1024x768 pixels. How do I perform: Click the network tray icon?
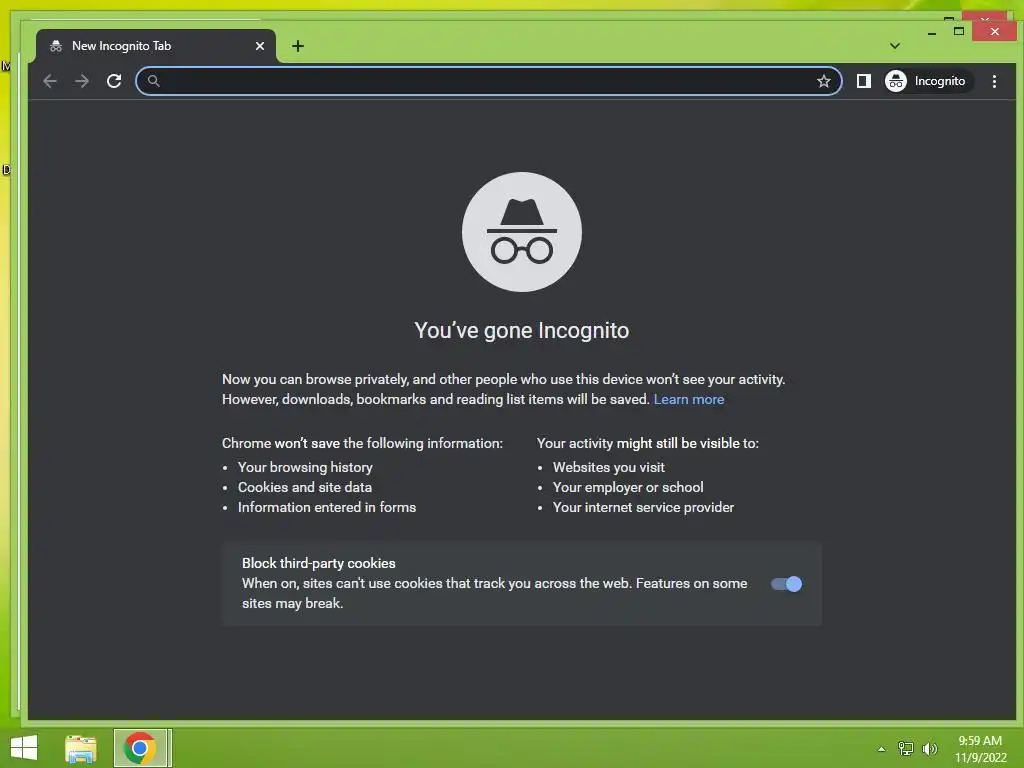pos(906,749)
